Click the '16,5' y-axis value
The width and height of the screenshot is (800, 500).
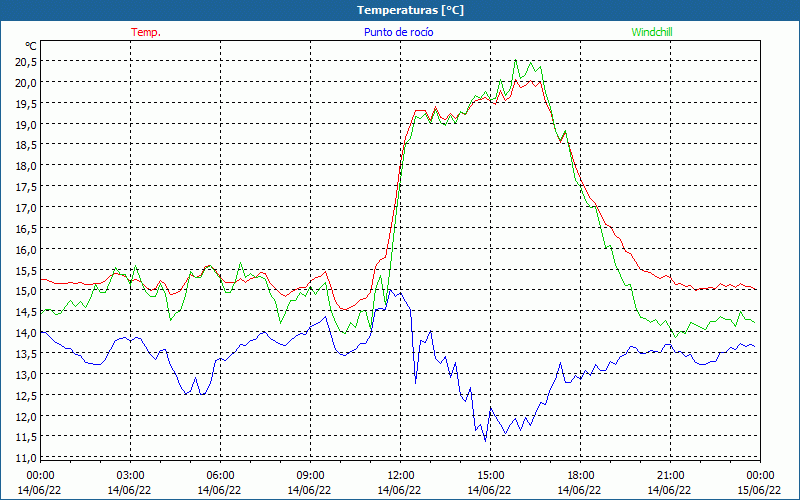[x=27, y=228]
